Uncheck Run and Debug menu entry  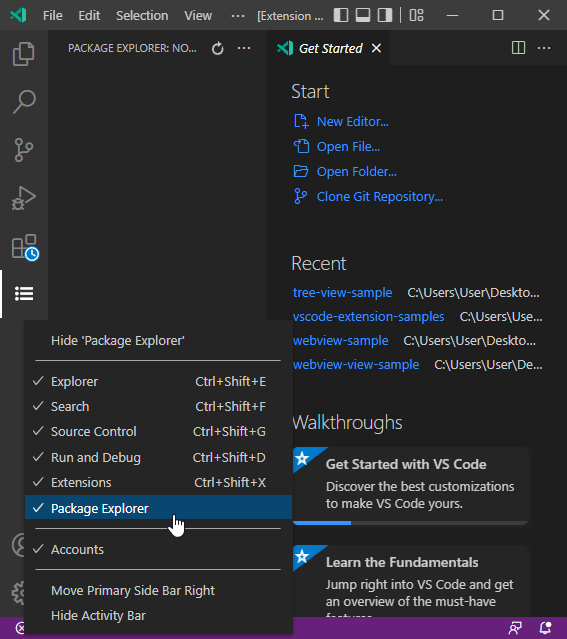tap(158, 457)
